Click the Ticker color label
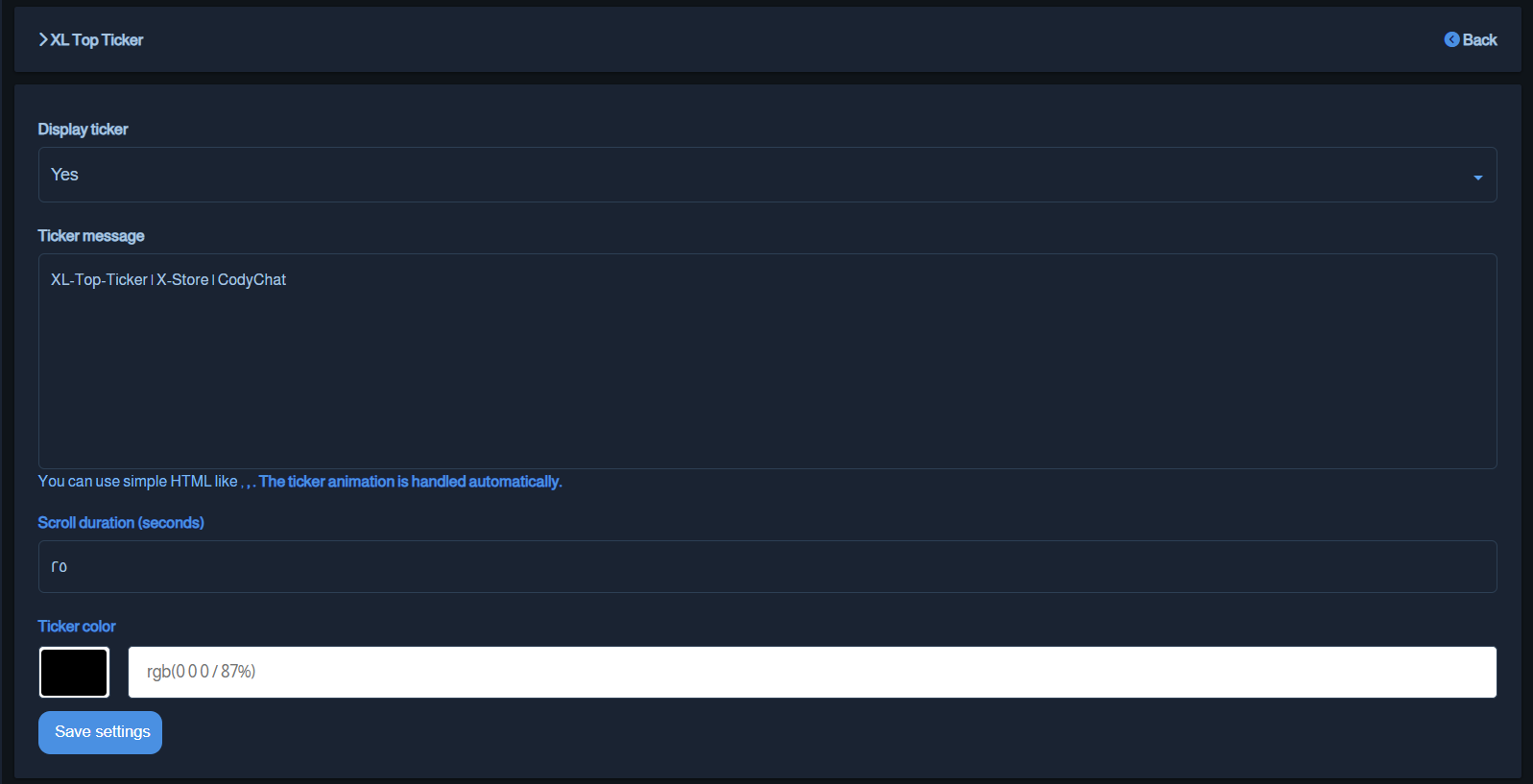1533x784 pixels. [77, 627]
